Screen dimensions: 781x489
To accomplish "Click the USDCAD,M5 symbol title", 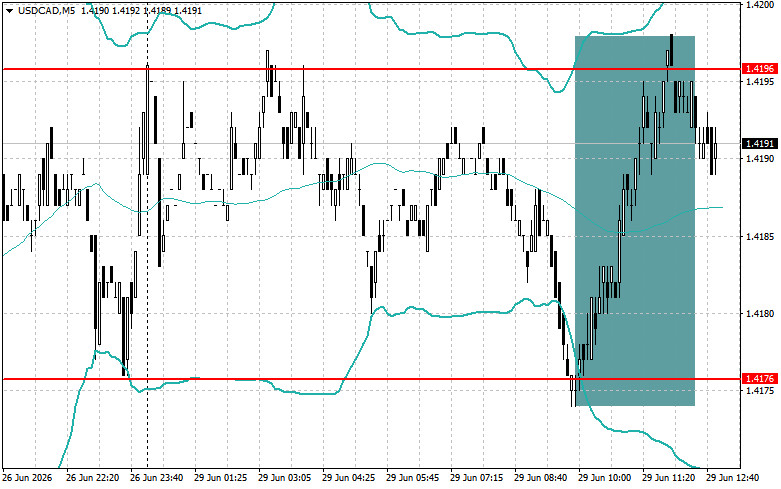I will (x=46, y=10).
